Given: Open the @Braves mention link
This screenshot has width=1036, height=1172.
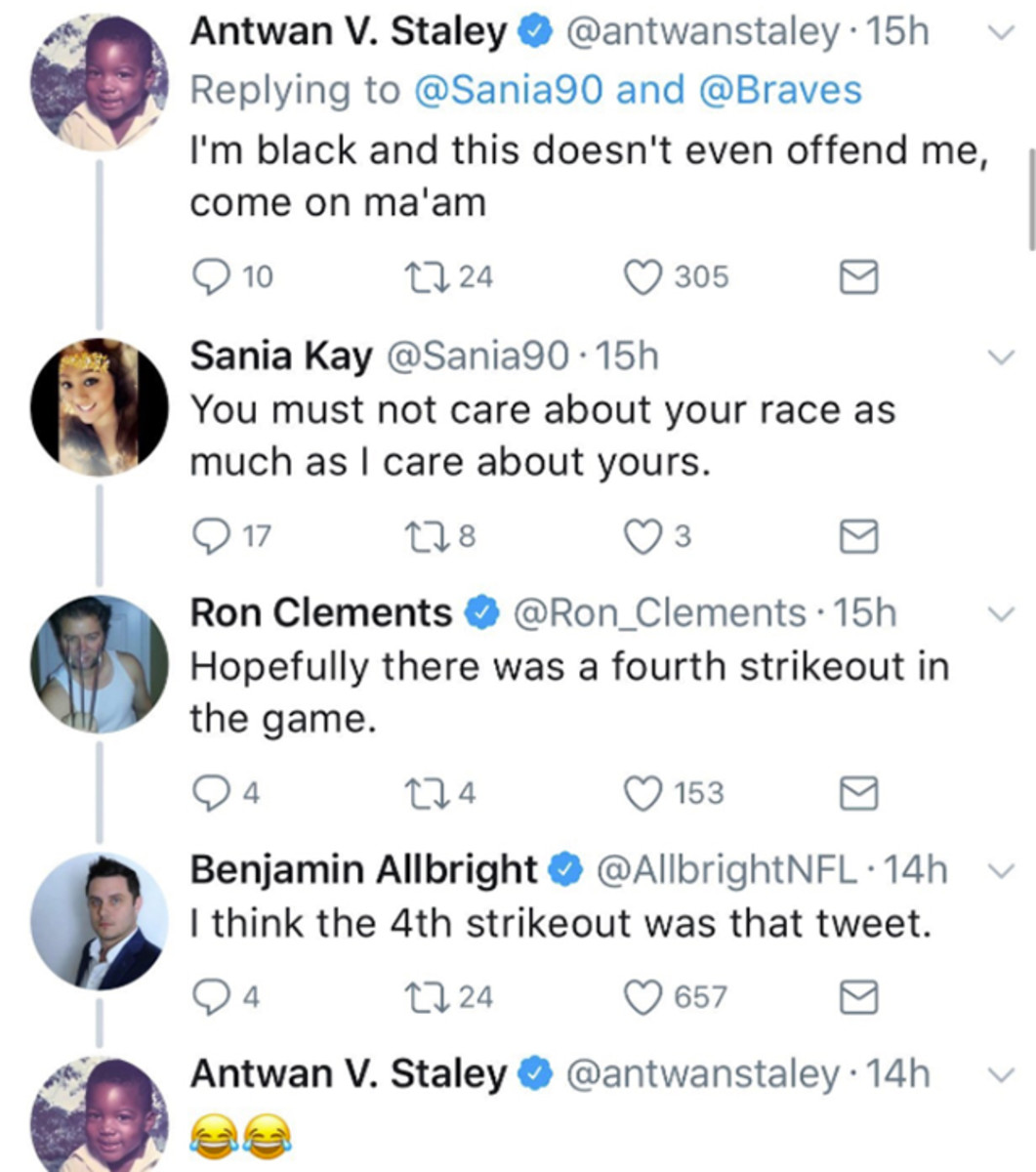Looking at the screenshot, I should pos(781,90).
